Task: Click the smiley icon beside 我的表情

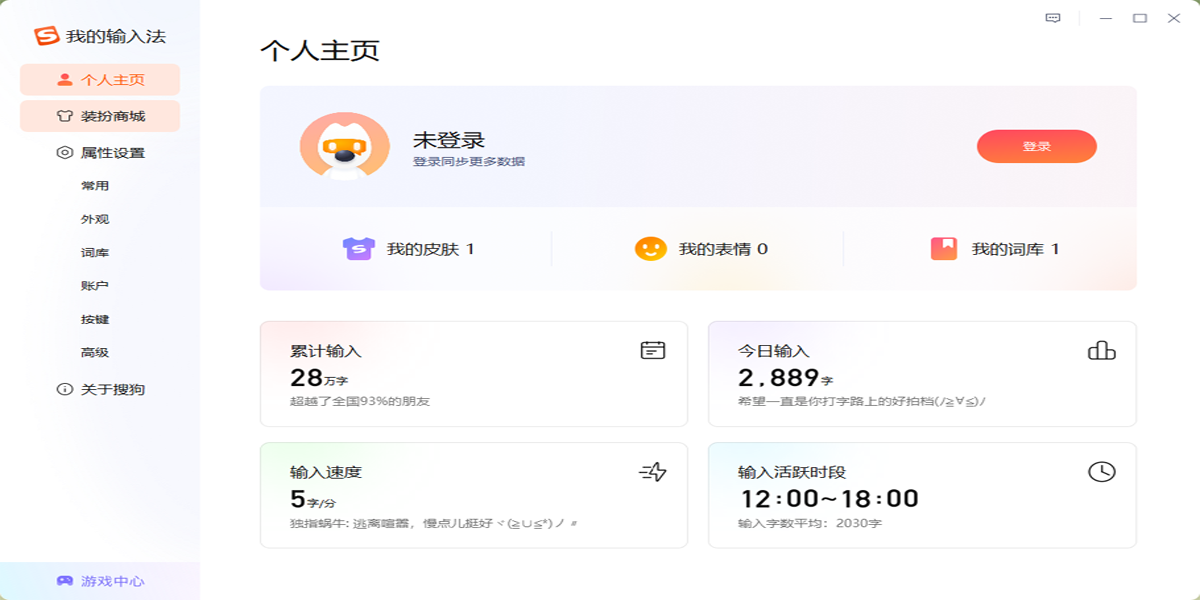Action: point(650,250)
